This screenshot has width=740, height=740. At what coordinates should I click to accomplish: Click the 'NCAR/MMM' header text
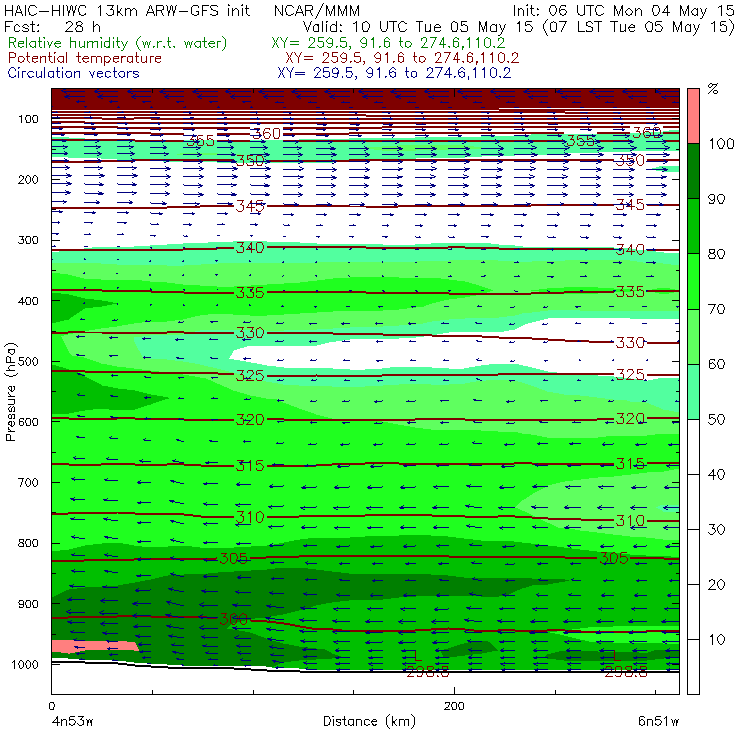pos(317,10)
